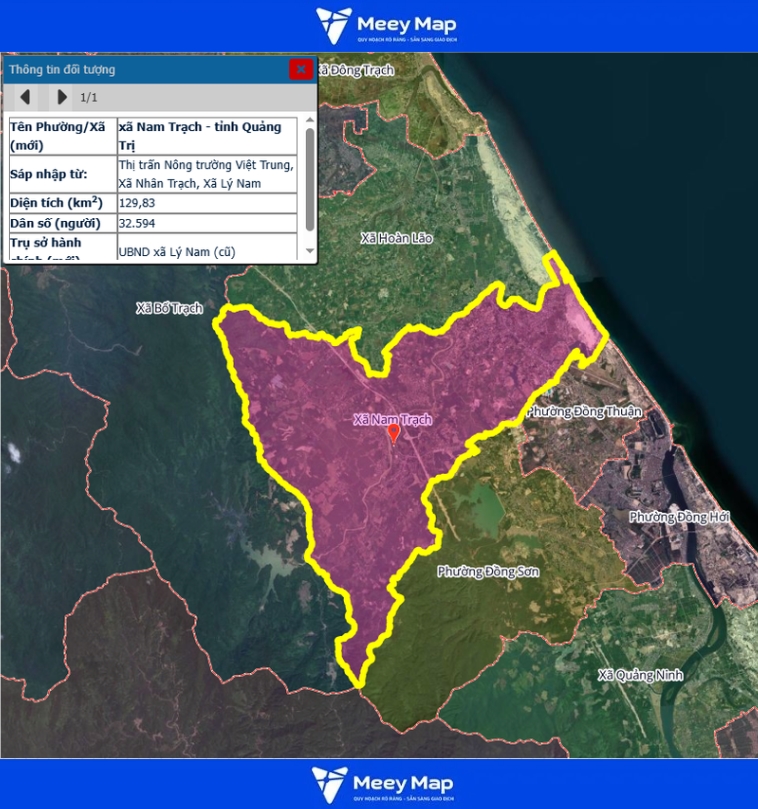
Task: Close the Thông tin đối tượng panel
Action: click(x=300, y=69)
